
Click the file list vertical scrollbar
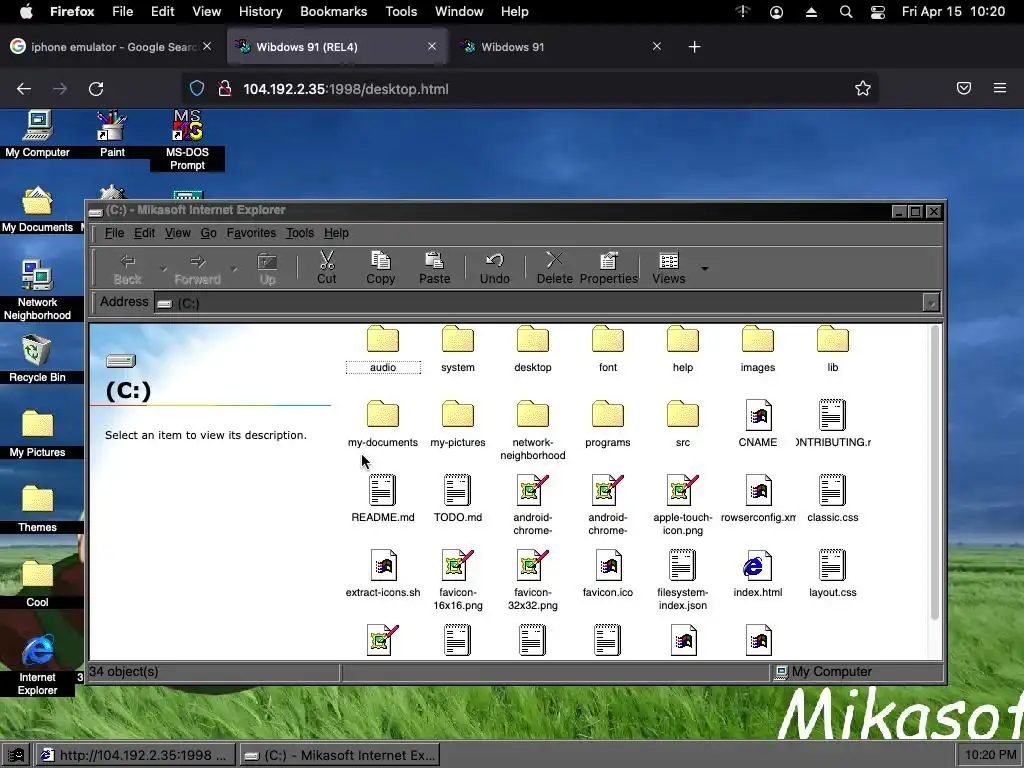click(x=935, y=473)
